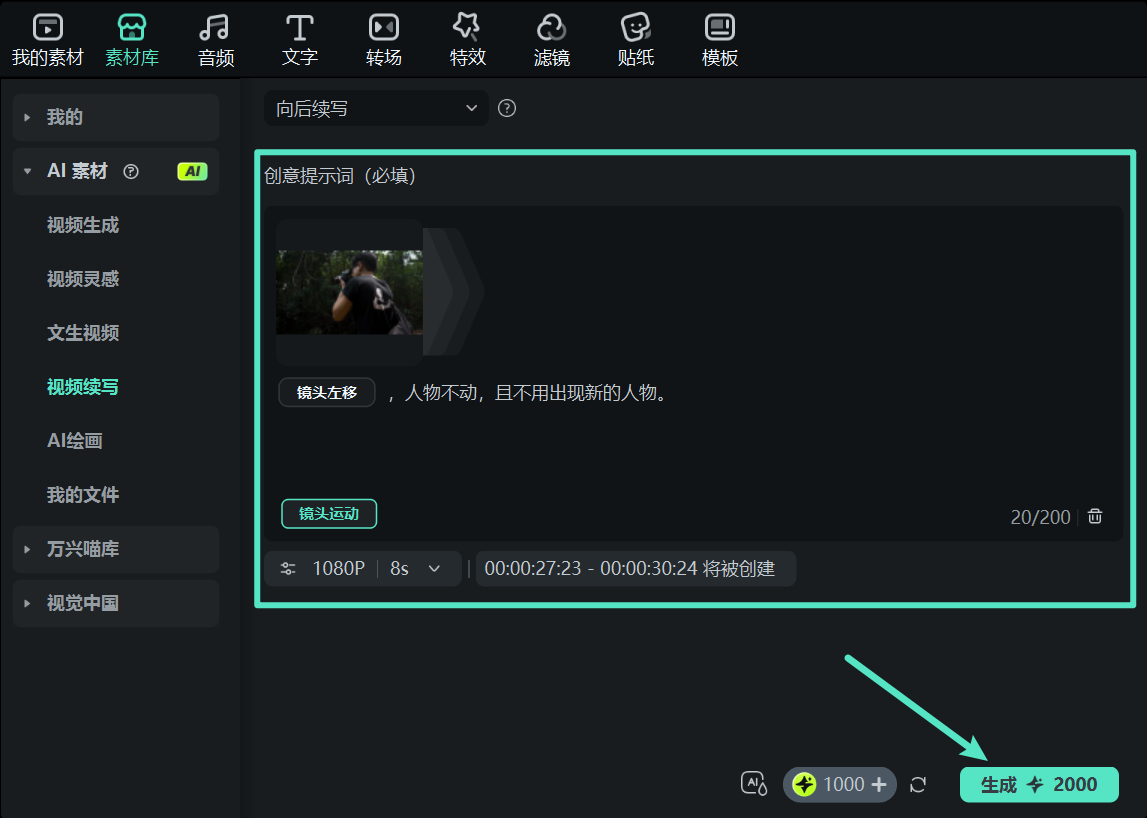The width and height of the screenshot is (1147, 818).
Task: 展开「向后续写」下拉菜单
Action: 376,107
